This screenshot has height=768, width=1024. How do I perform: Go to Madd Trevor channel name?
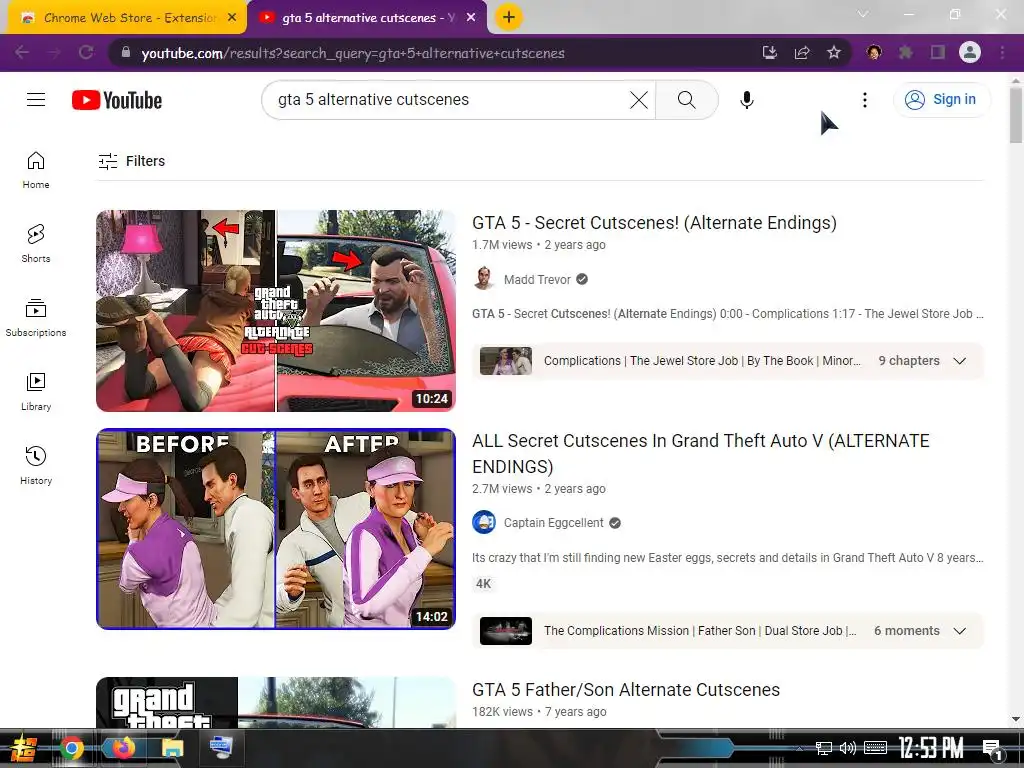pos(537,280)
